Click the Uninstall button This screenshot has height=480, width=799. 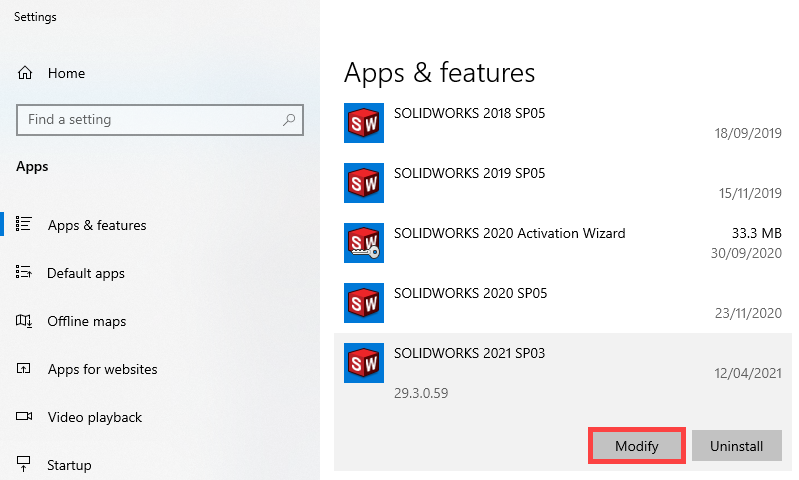pos(736,446)
